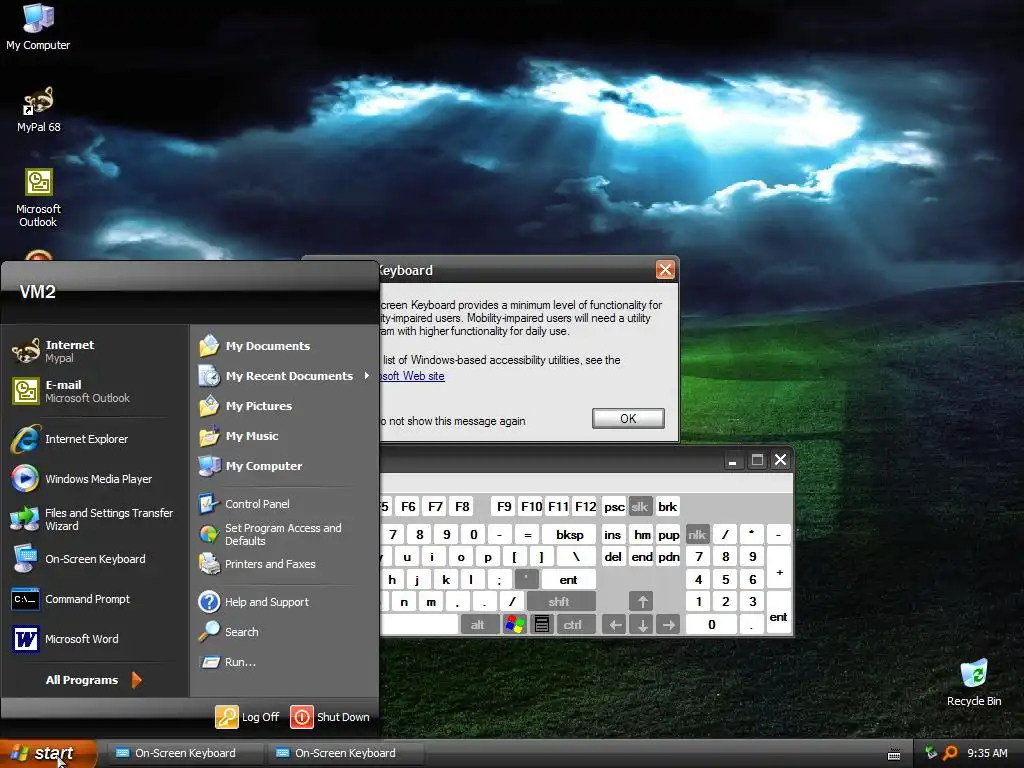Click the shft key on keyboard

coord(560,601)
